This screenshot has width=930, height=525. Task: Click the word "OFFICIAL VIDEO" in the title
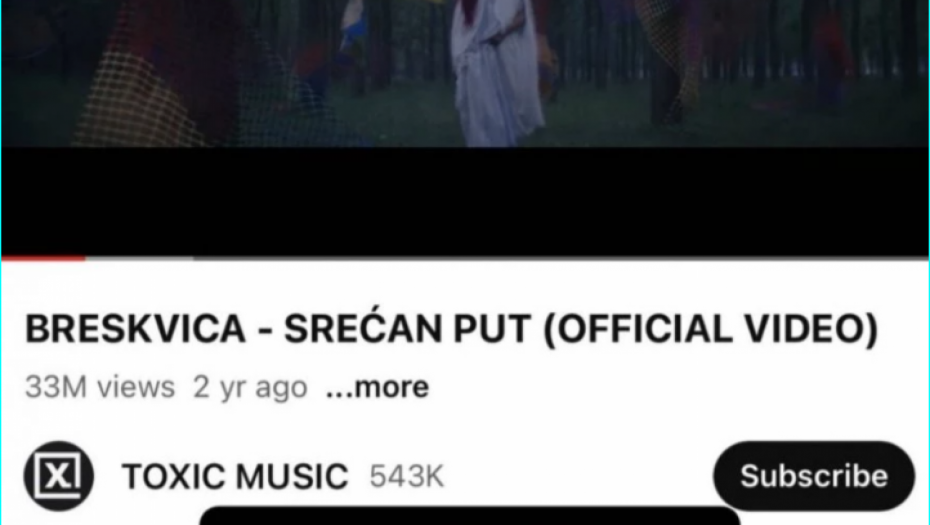click(x=710, y=329)
